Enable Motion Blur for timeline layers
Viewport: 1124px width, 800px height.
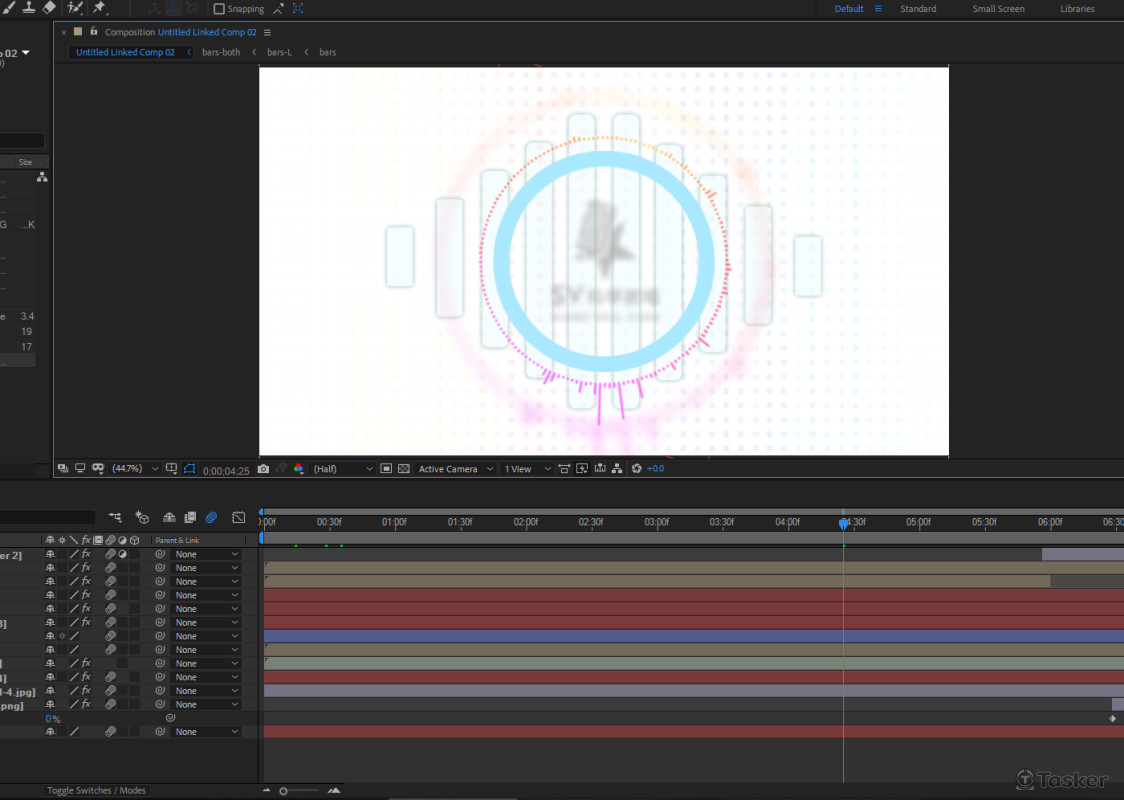(211, 518)
